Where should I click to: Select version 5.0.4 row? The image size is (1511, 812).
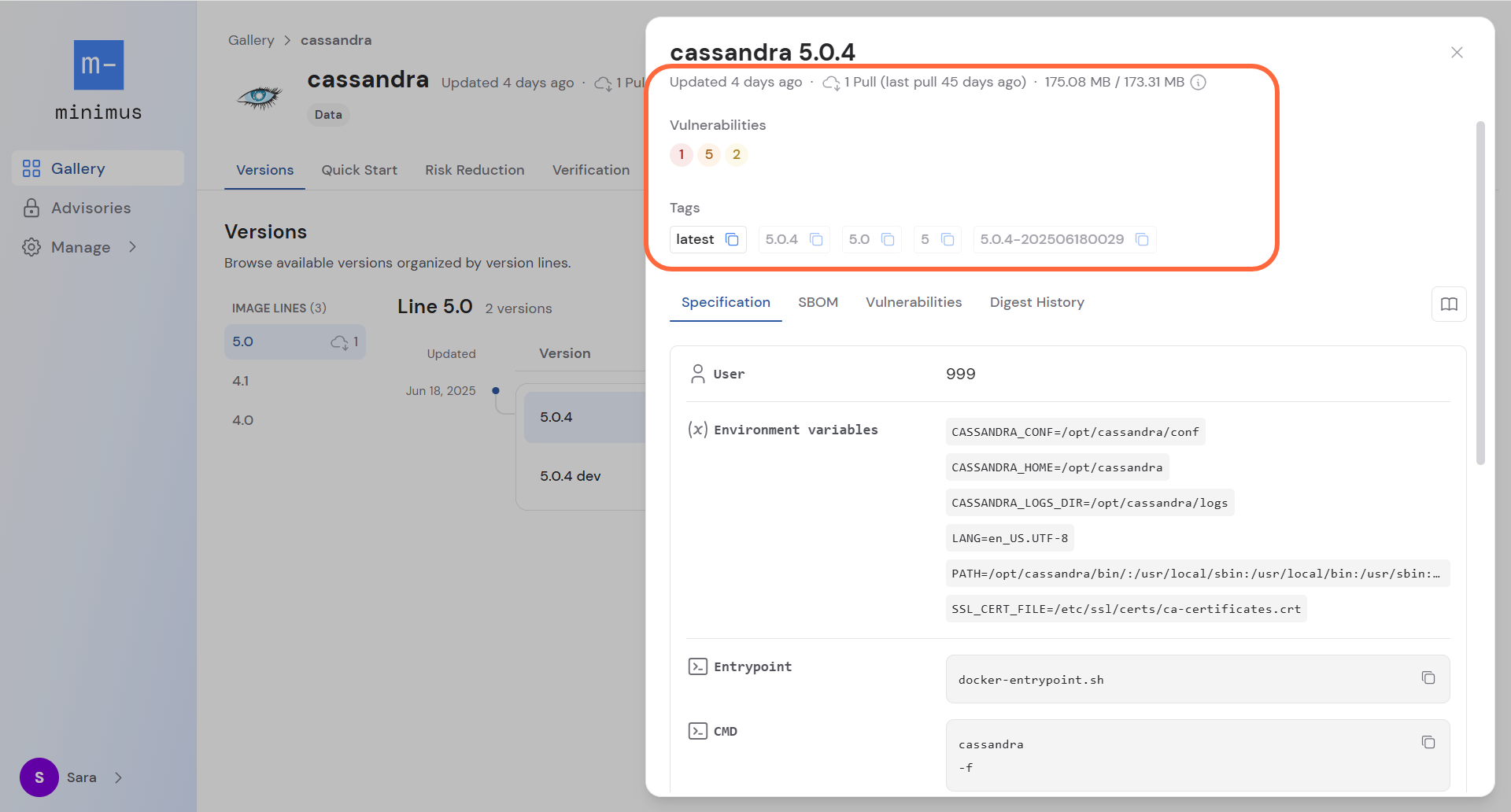click(x=585, y=417)
